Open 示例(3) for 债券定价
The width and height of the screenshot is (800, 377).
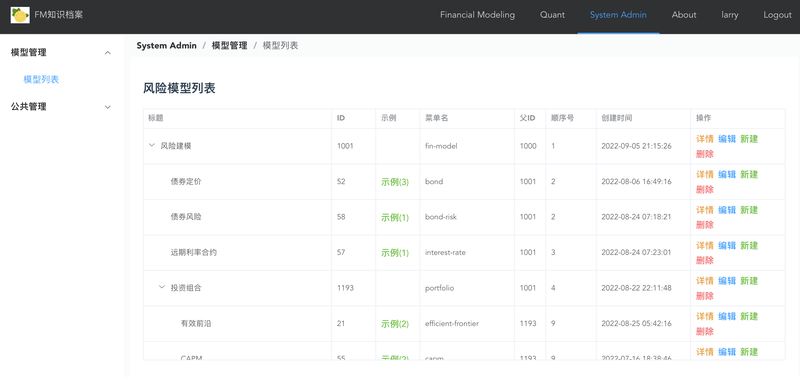point(395,182)
